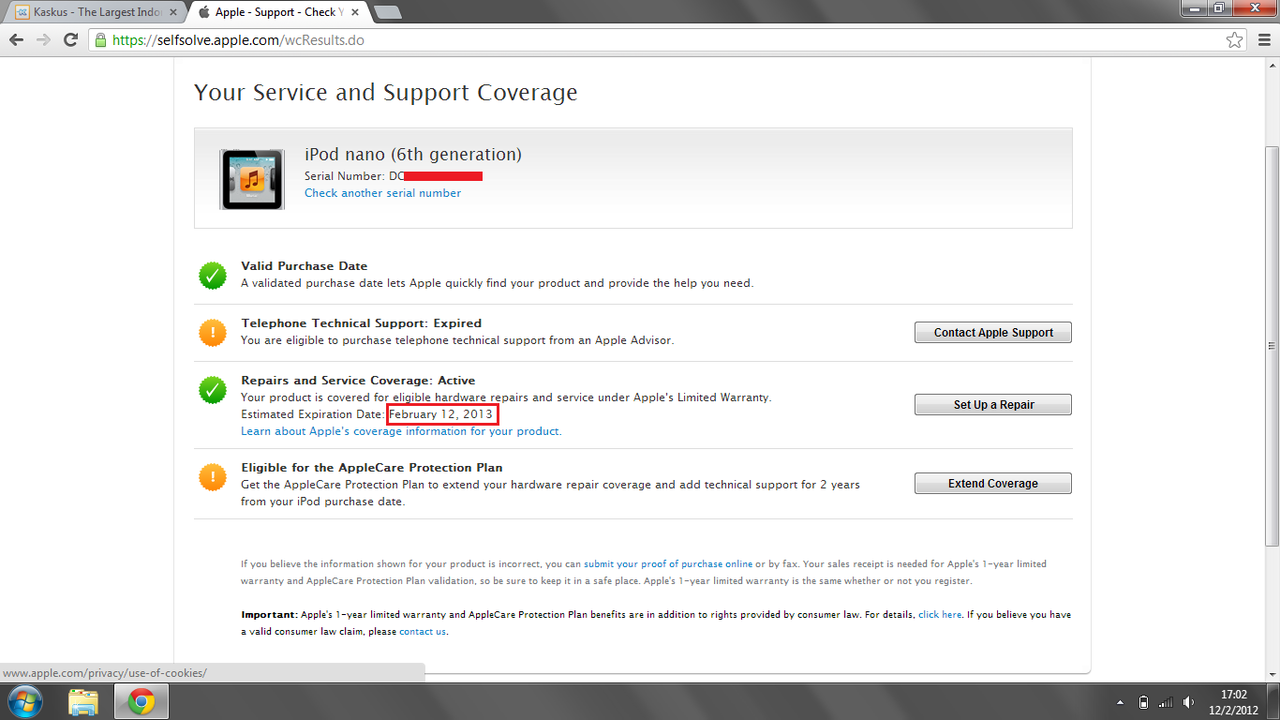This screenshot has height=720, width=1280.
Task: Follow submit your proof of purchase online link
Action: tap(668, 564)
